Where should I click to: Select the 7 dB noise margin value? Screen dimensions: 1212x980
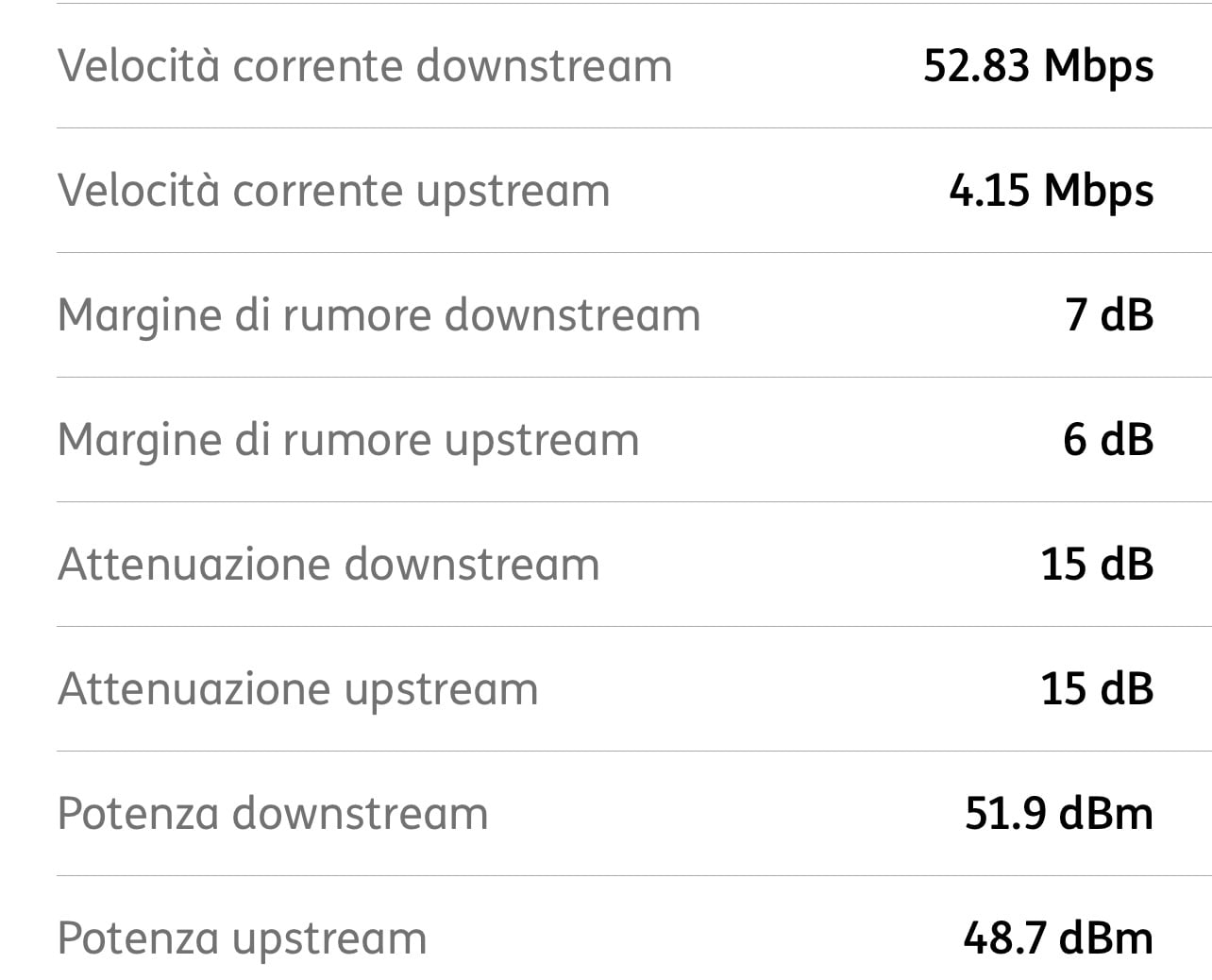(1109, 315)
